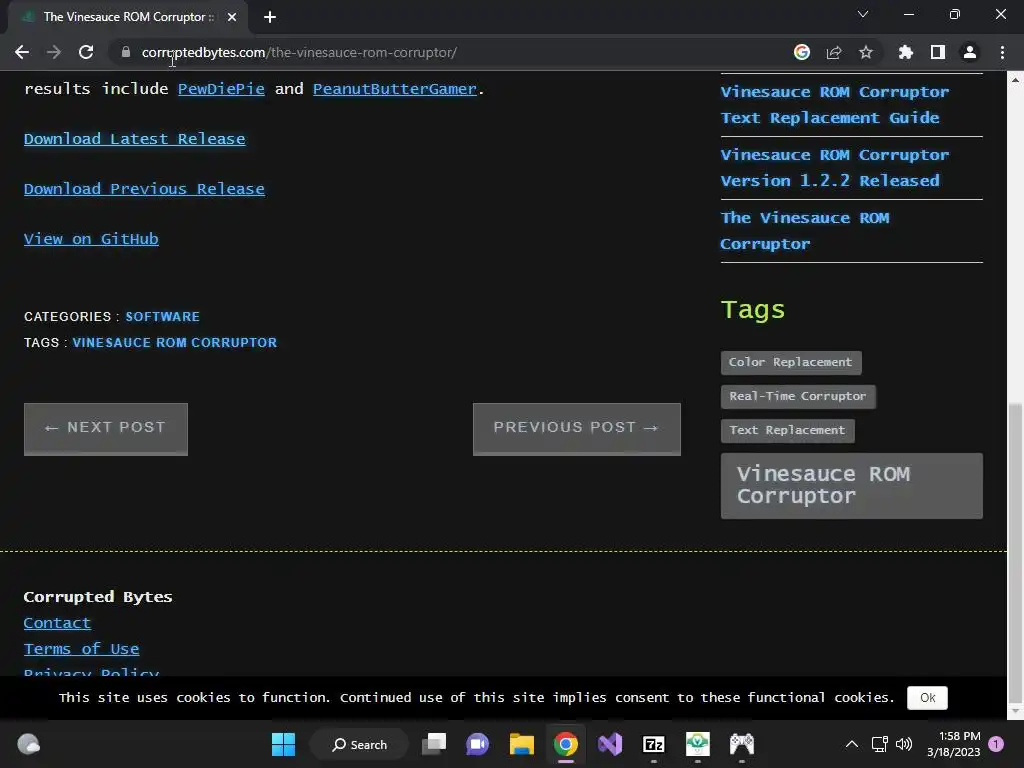Open notification center badge
1024x768 pixels.
(996, 744)
